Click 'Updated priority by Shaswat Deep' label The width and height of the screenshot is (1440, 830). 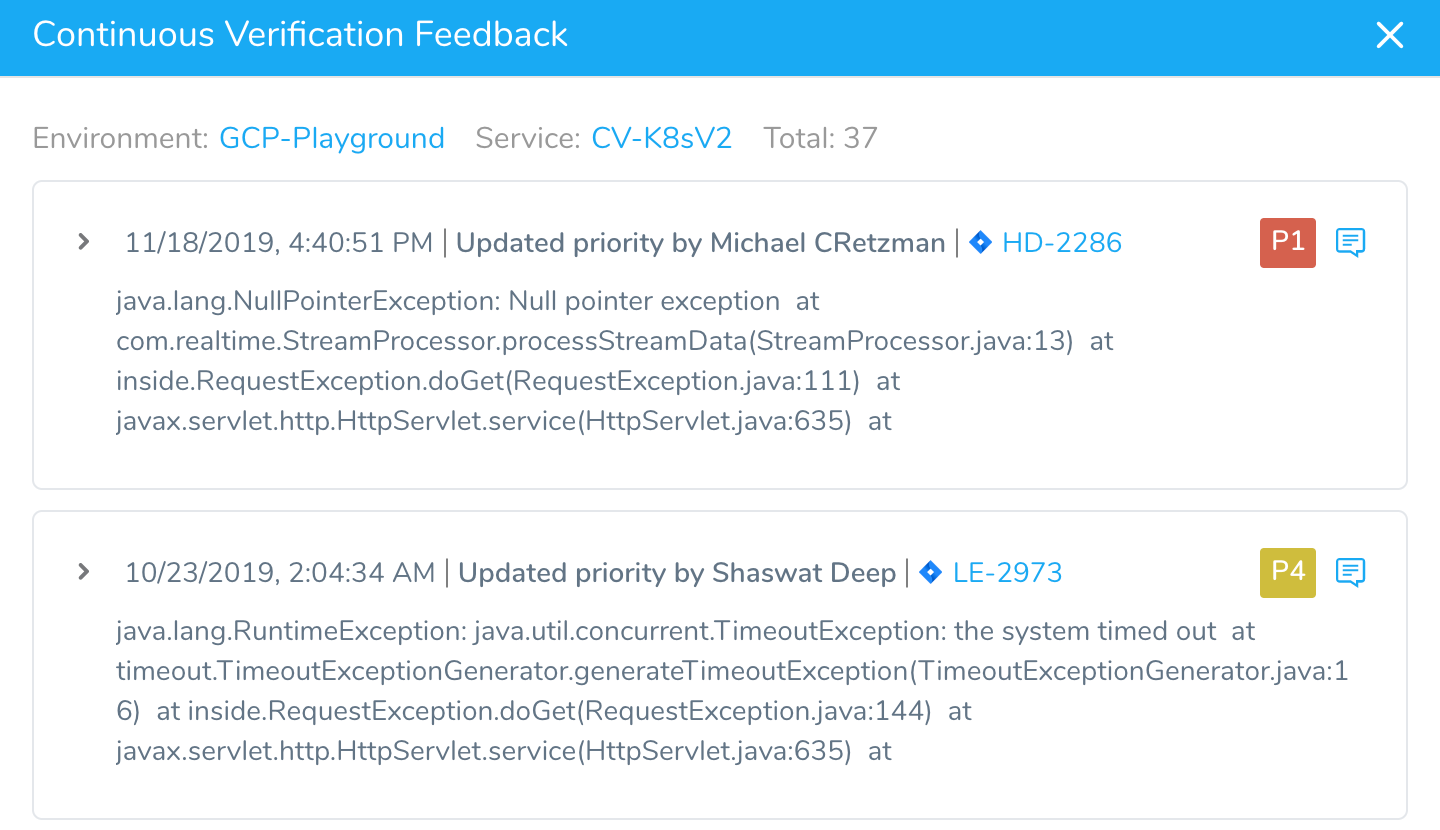point(677,573)
